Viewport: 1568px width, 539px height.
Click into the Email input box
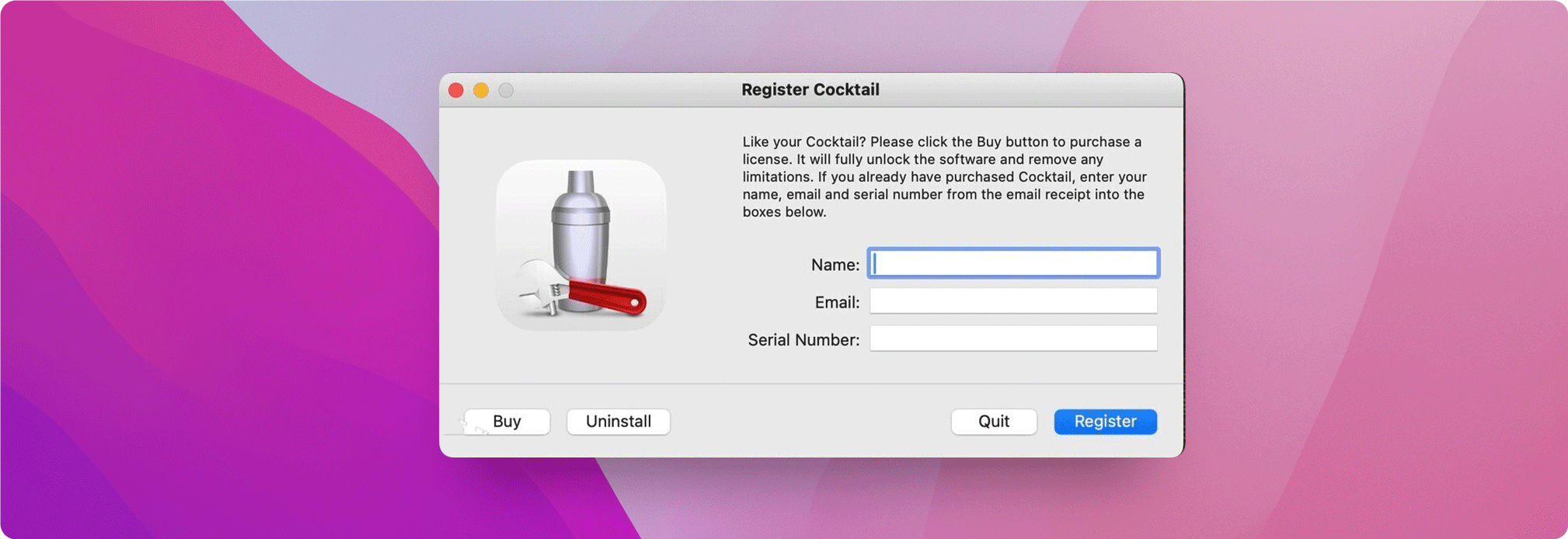1013,301
